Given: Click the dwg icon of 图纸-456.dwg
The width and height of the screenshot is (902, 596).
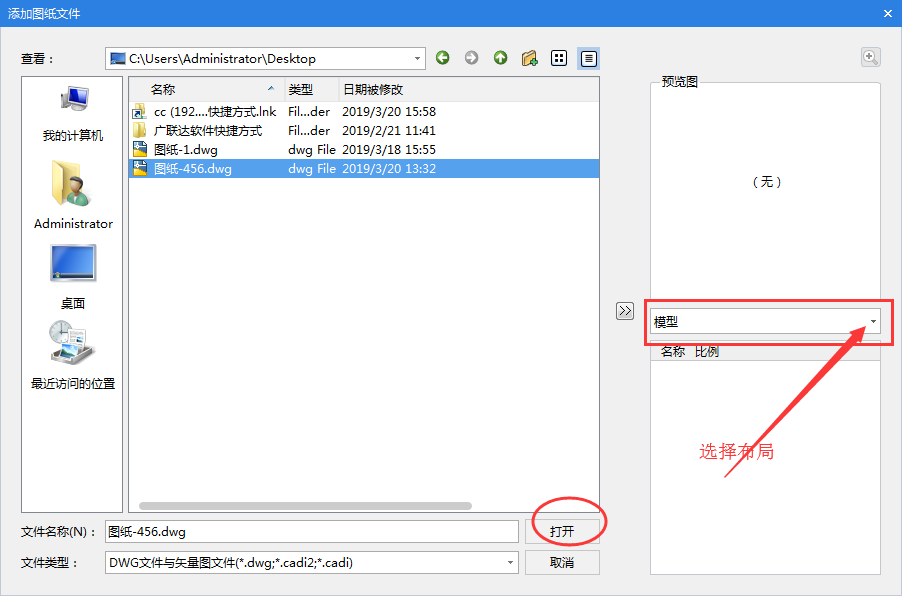Looking at the screenshot, I should click(140, 169).
